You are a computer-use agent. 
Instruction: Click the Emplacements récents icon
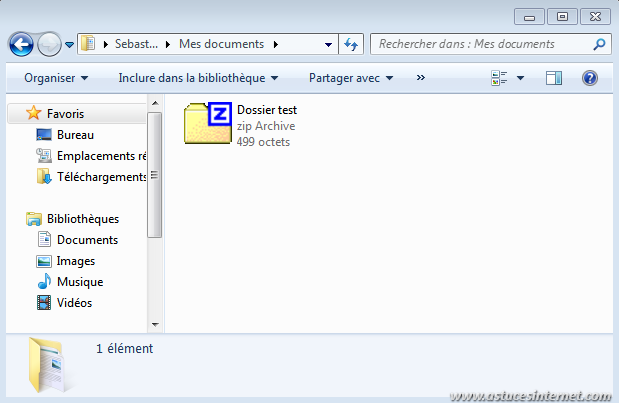click(44, 156)
